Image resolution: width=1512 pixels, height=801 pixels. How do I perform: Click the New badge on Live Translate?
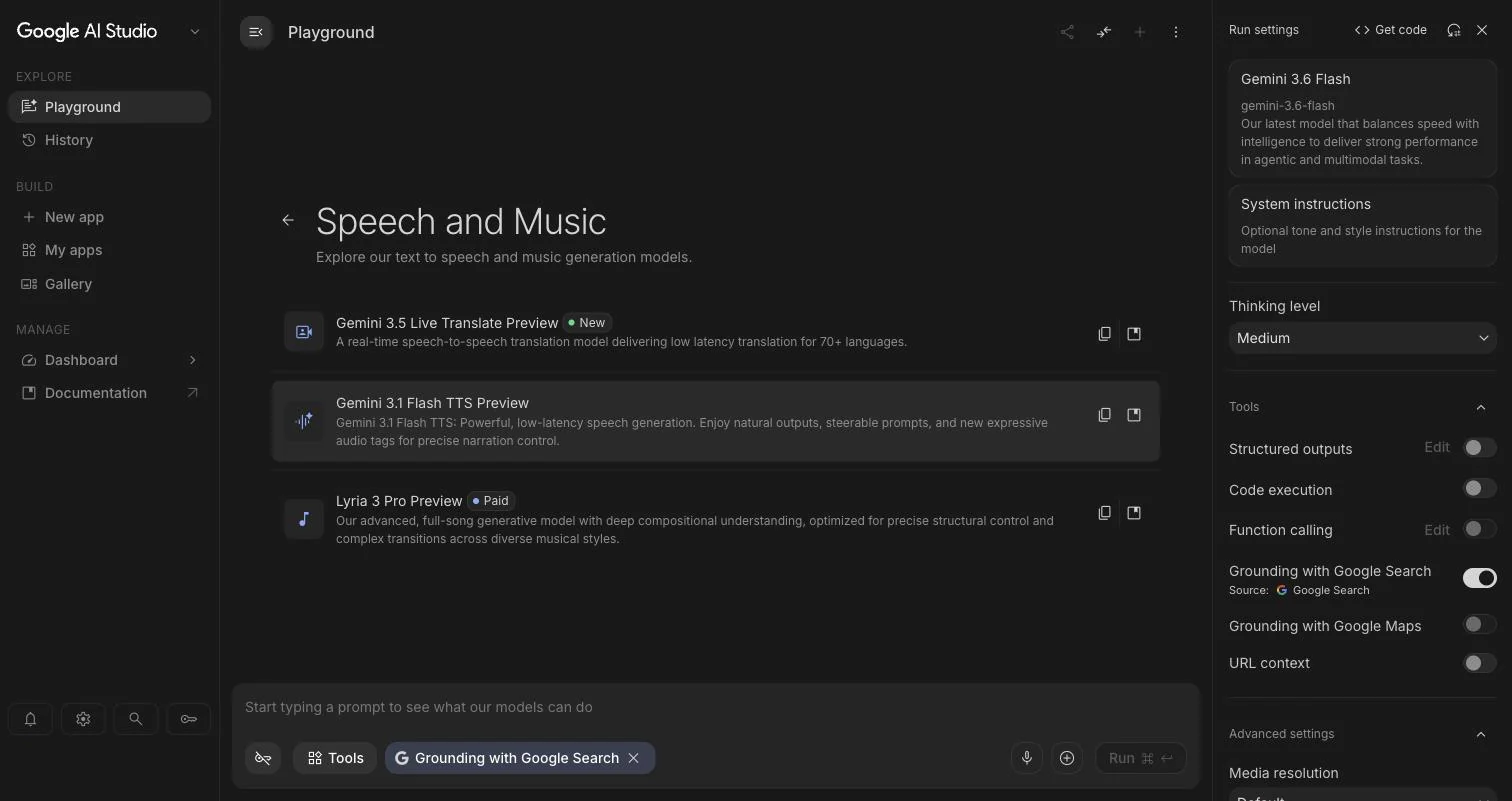(587, 323)
